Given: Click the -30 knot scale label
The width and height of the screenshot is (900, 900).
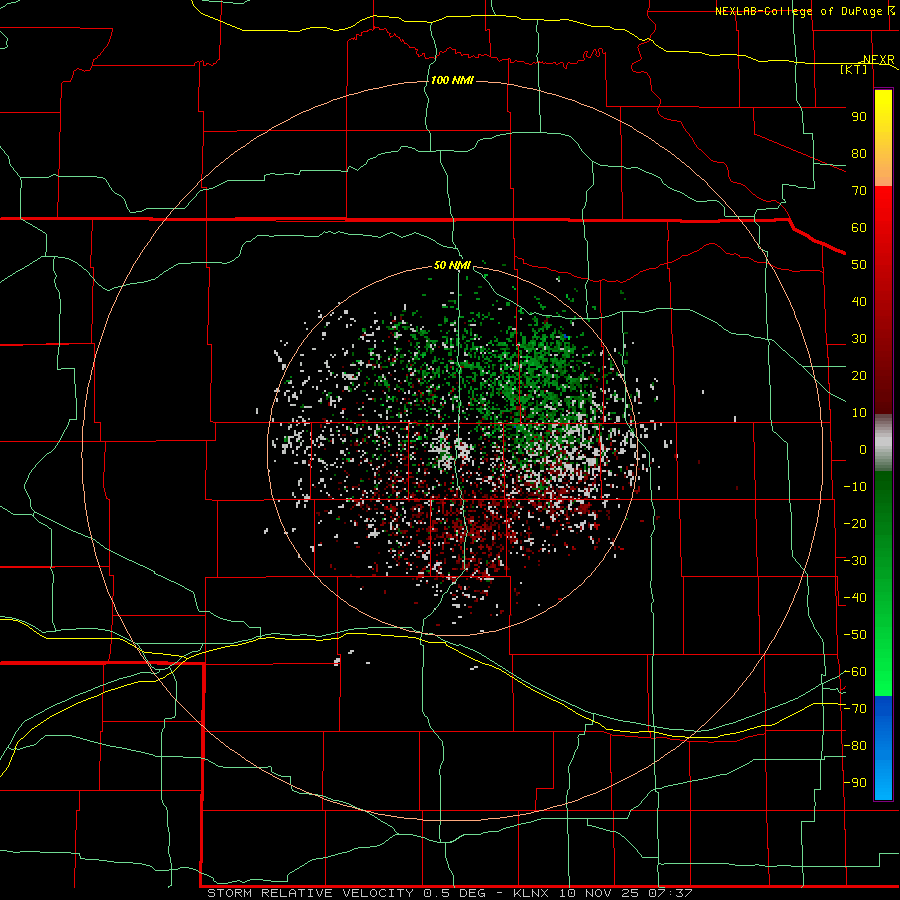Looking at the screenshot, I should point(855,561).
